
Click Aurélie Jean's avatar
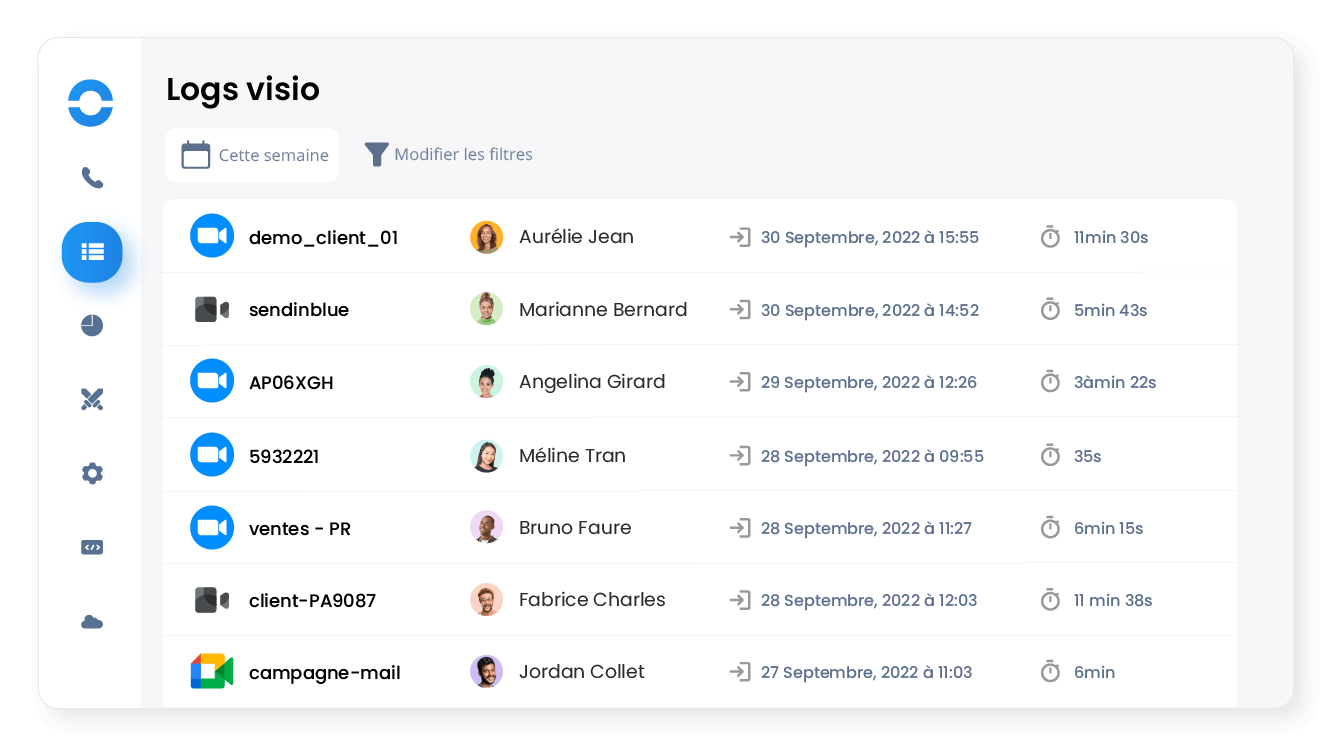486,237
